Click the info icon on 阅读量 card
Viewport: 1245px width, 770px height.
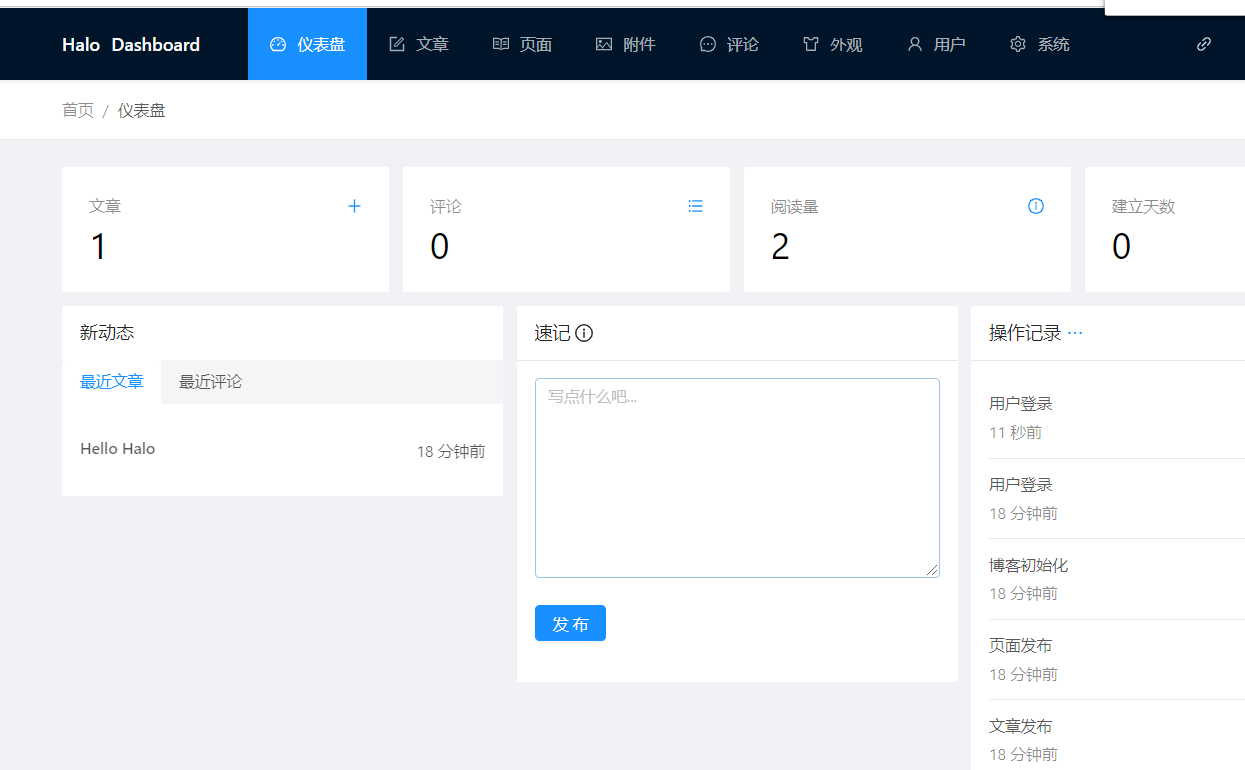pos(1036,206)
